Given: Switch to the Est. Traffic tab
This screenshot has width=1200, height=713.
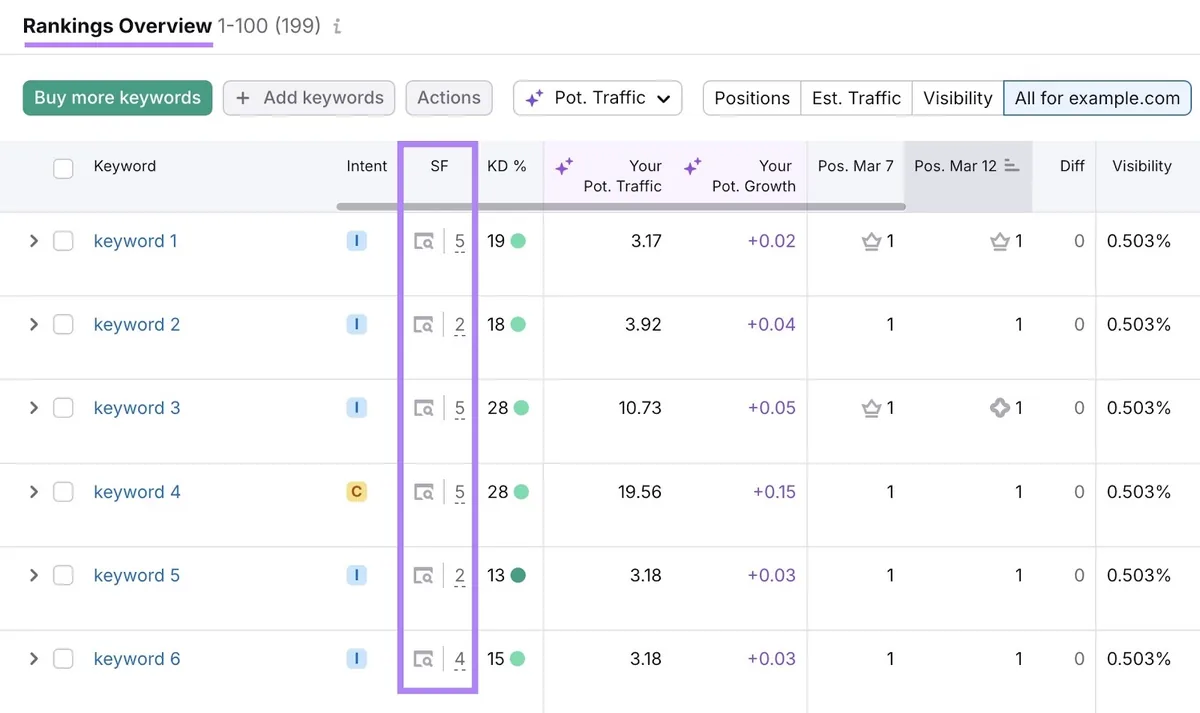Looking at the screenshot, I should 856,98.
